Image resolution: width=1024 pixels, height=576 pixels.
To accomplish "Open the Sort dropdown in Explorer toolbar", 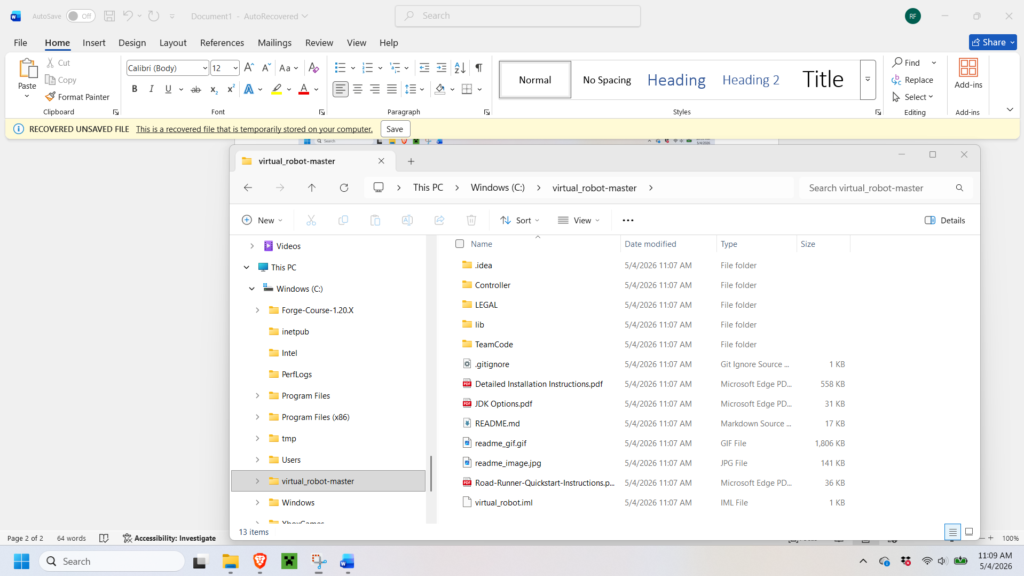I will pyautogui.click(x=520, y=220).
